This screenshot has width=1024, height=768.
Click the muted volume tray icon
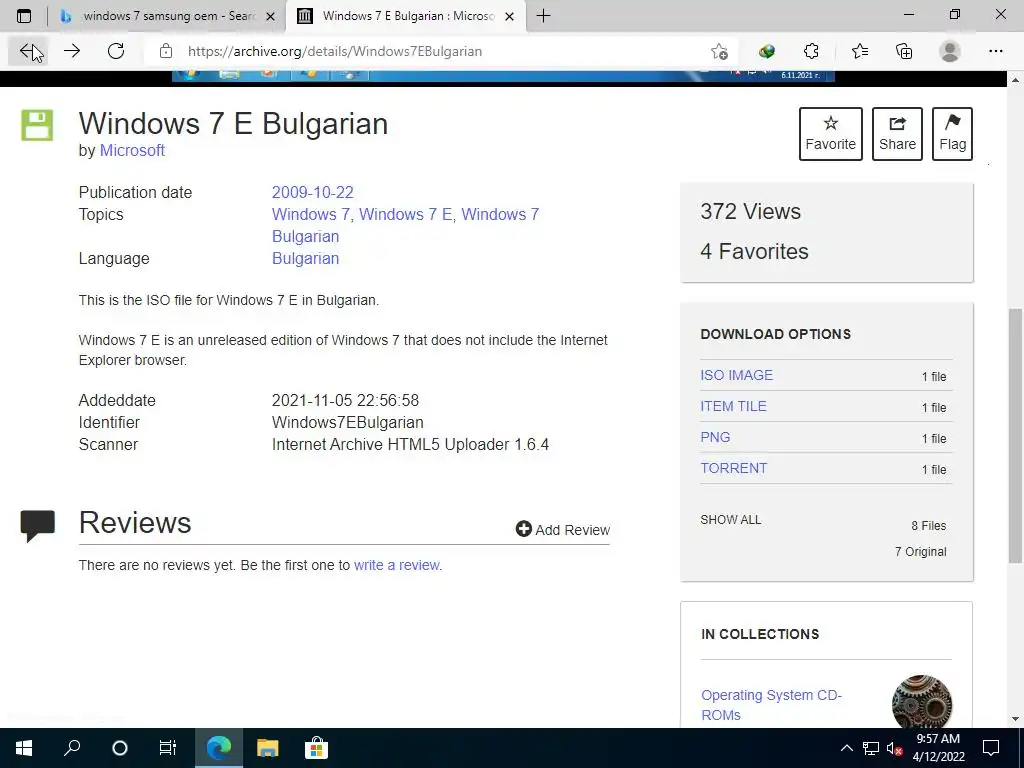point(895,748)
